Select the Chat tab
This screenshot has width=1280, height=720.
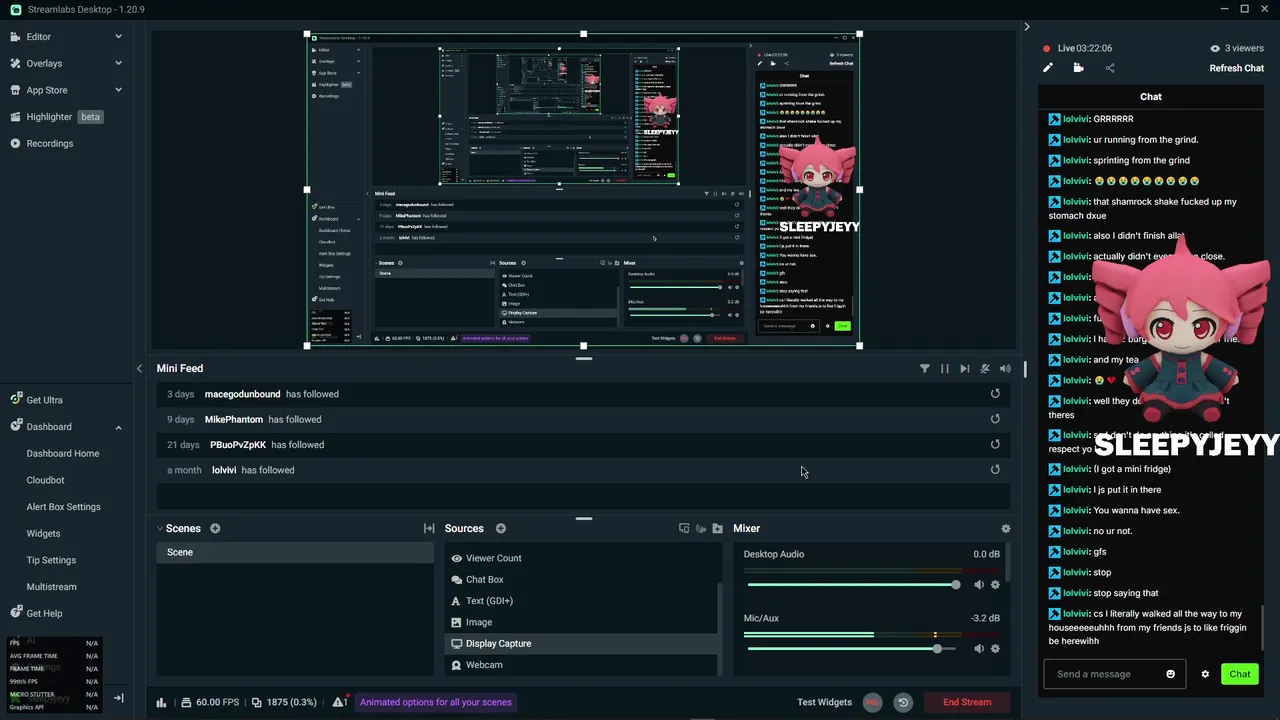click(x=1150, y=97)
